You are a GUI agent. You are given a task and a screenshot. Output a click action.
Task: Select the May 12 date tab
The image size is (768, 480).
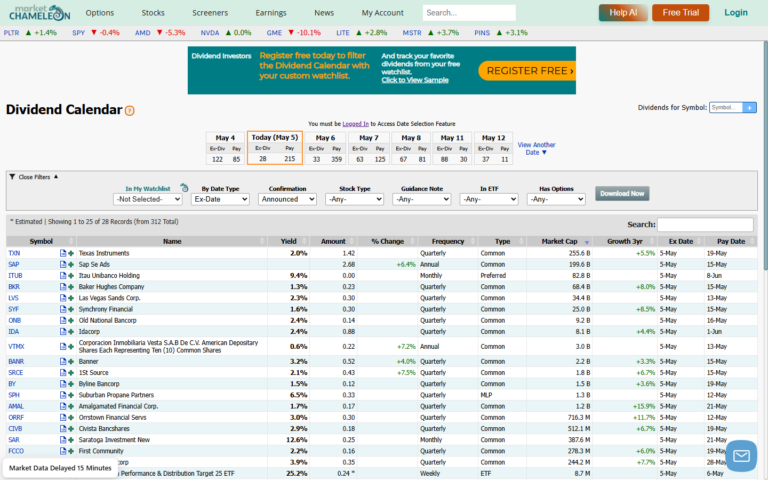(493, 148)
